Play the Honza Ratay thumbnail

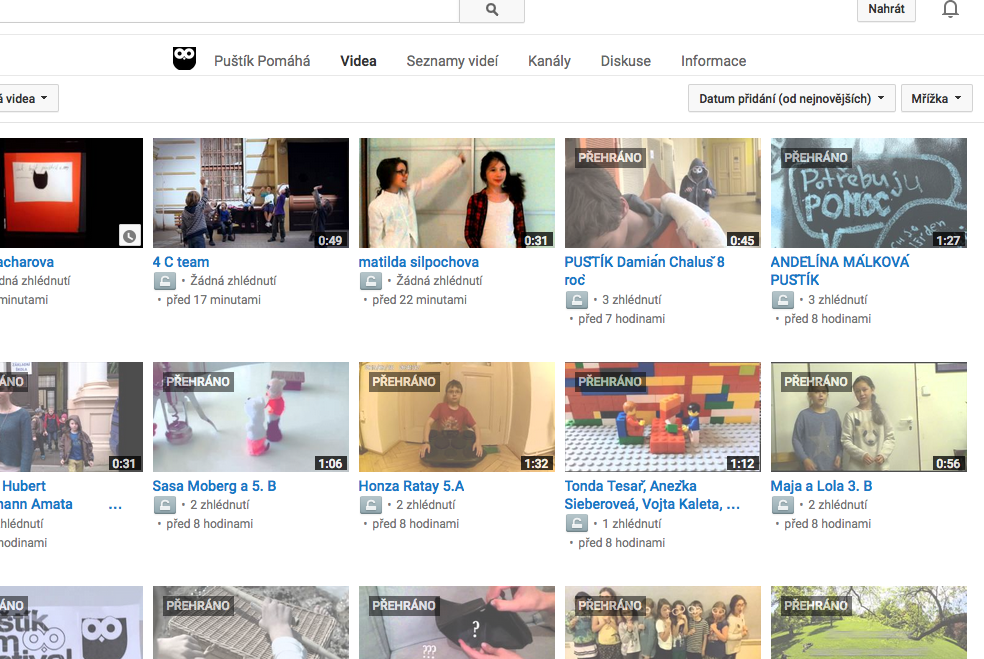coord(457,417)
